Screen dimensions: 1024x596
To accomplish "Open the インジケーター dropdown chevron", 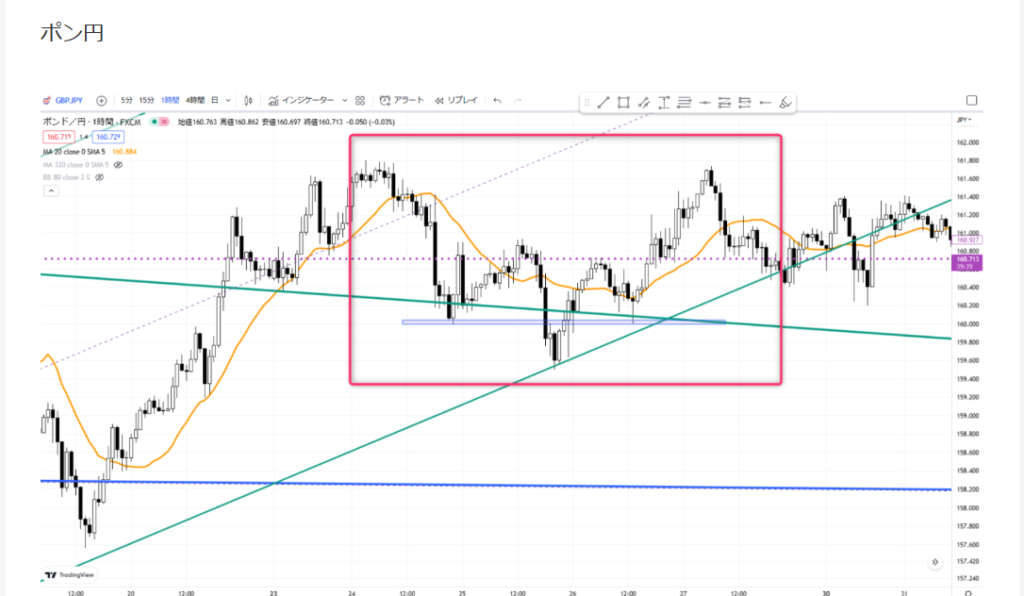I will tap(344, 100).
